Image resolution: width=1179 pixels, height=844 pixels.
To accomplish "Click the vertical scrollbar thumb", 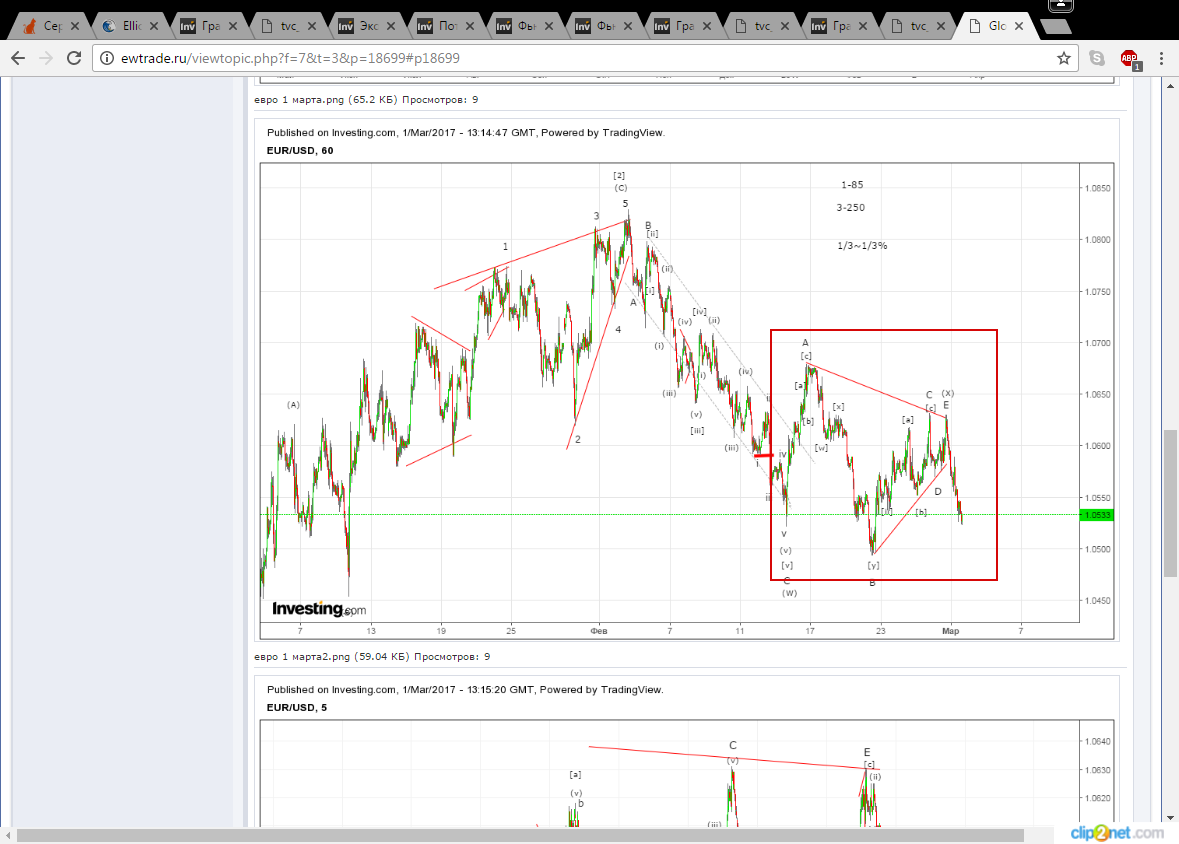I will tap(1171, 503).
